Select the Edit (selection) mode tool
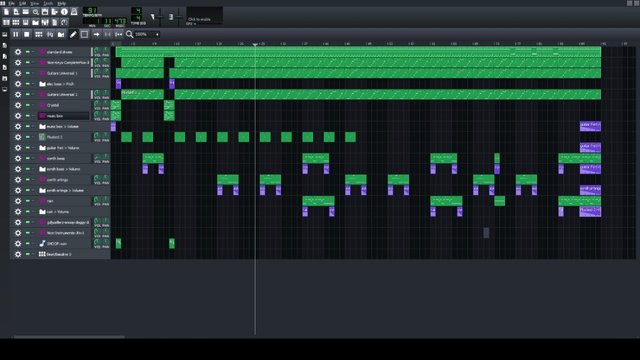This screenshot has height=360, width=640. coord(84,34)
